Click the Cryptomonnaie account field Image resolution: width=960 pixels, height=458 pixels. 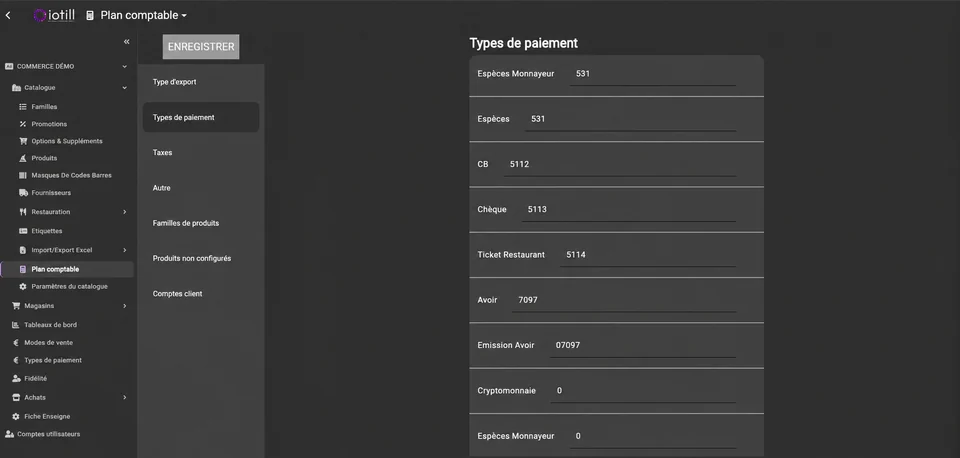pyautogui.click(x=643, y=391)
